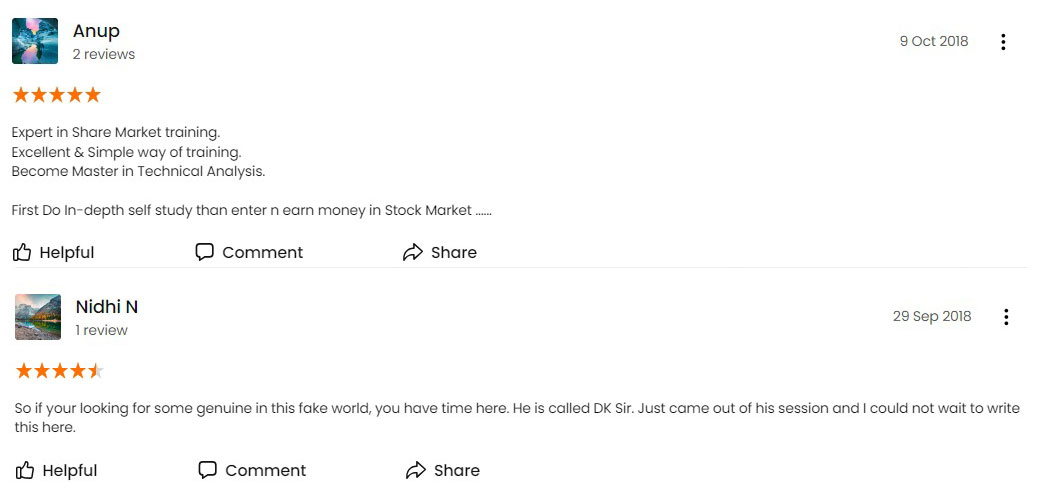
Task: View Nidhi N's 1 review
Action: (101, 330)
